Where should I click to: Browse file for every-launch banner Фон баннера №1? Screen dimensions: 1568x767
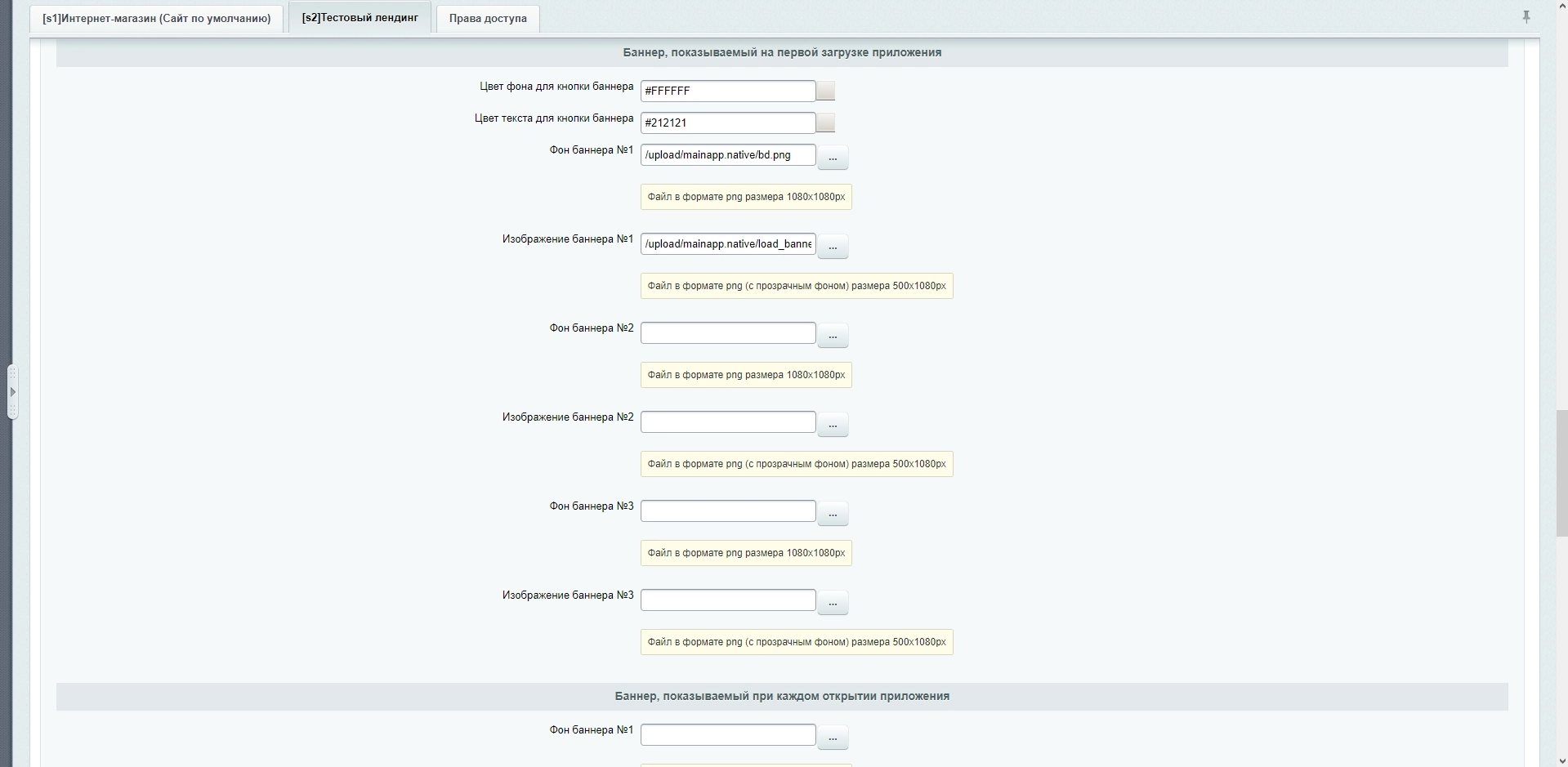pos(833,737)
